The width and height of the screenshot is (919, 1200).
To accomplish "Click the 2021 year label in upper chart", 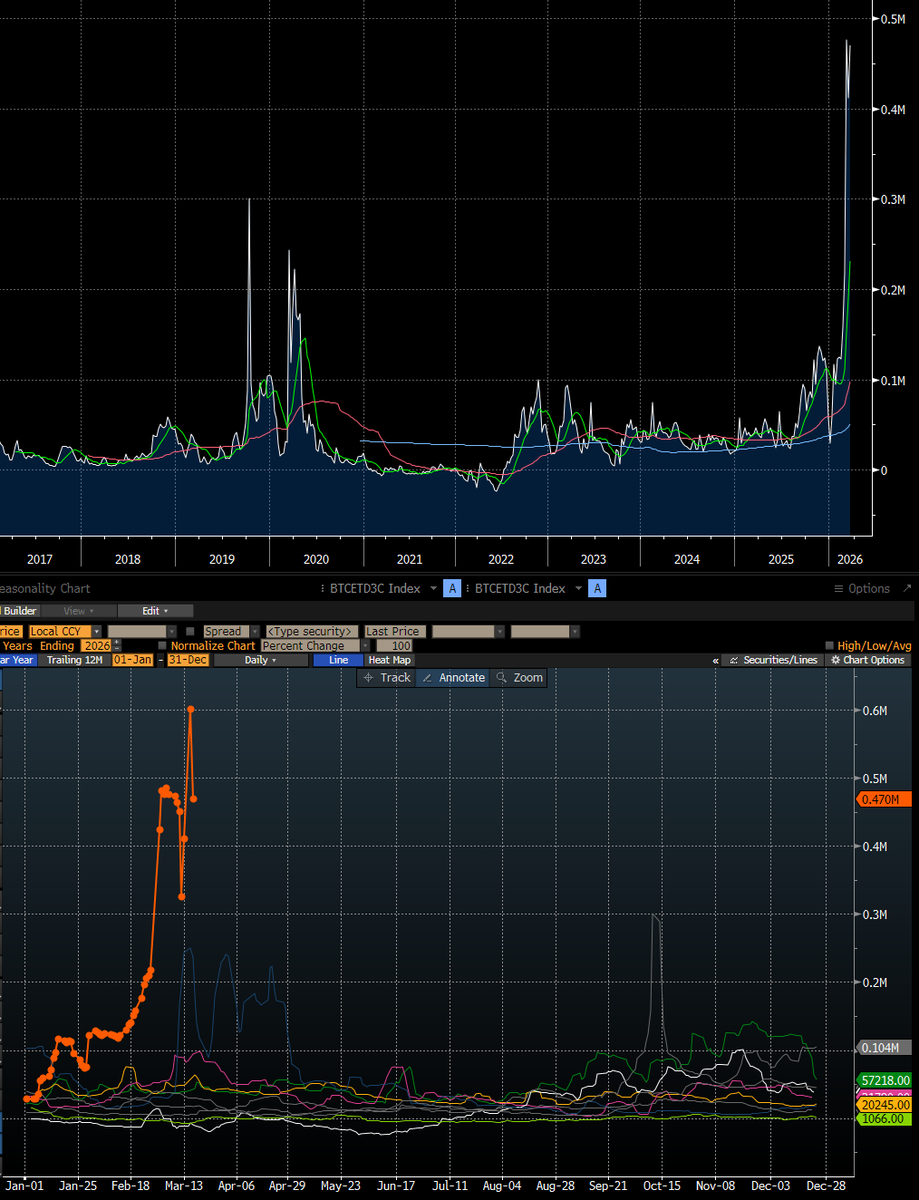I will tap(409, 559).
